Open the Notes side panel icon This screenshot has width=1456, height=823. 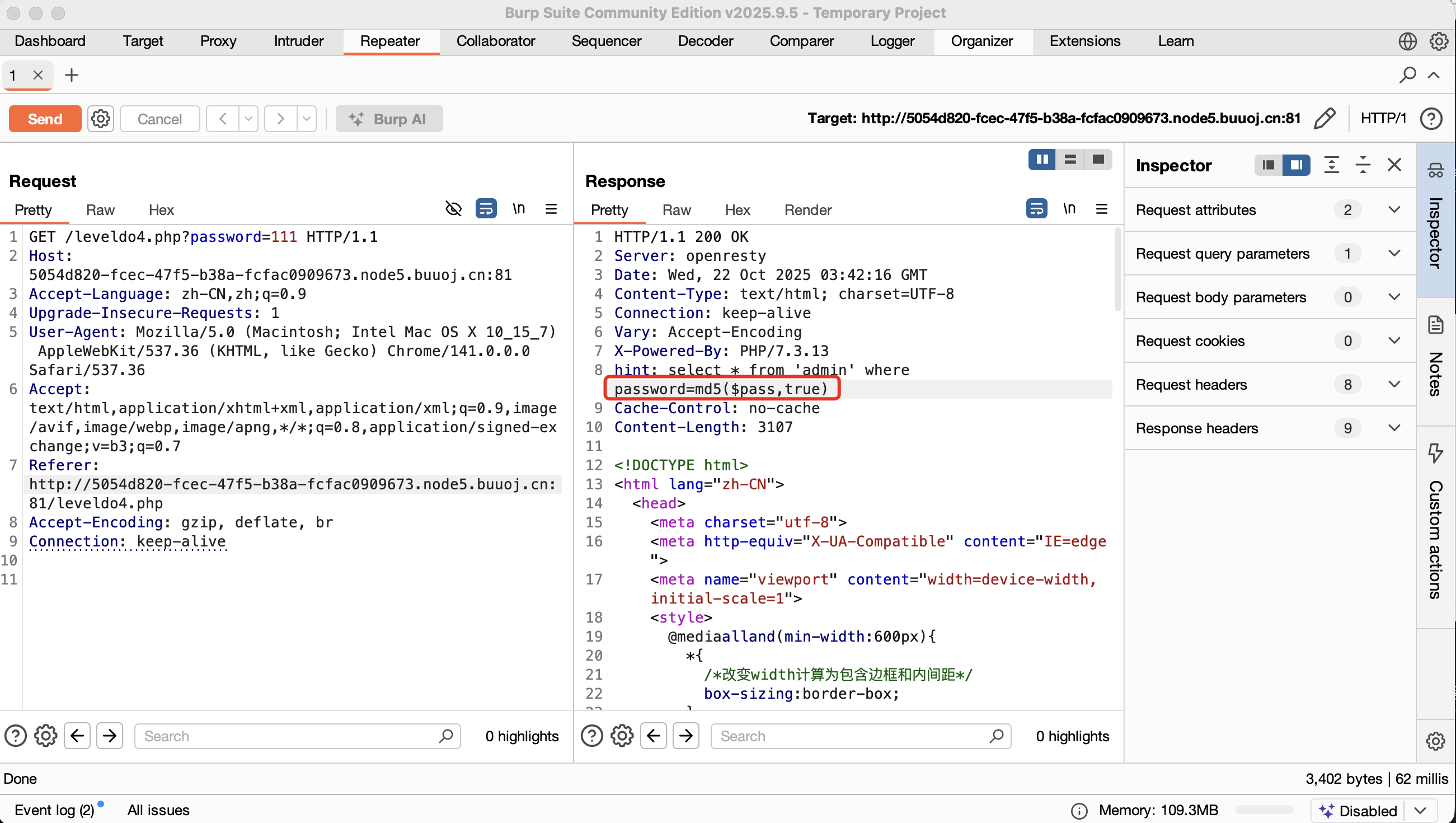[1435, 325]
